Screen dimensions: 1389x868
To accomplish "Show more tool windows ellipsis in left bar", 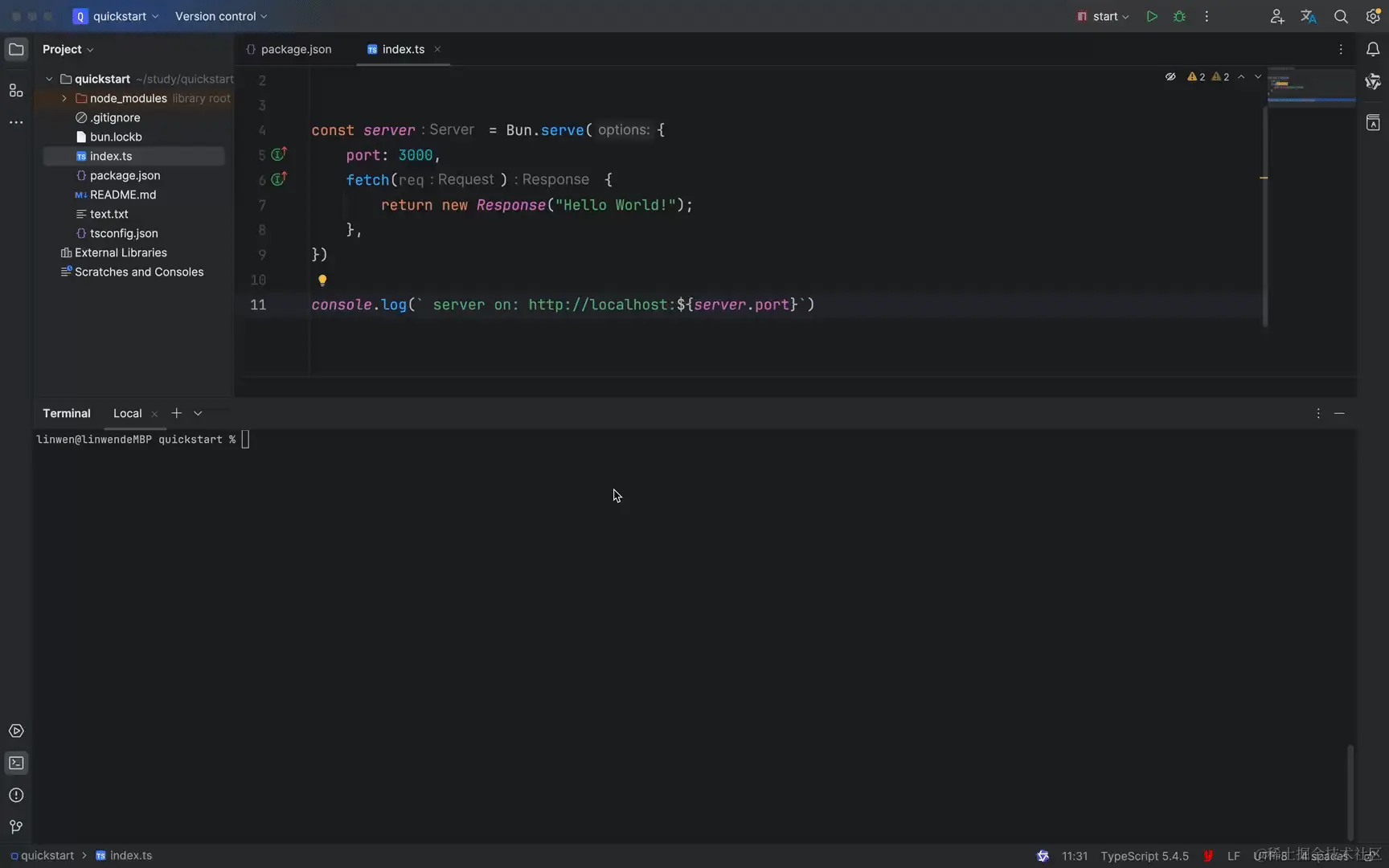I will pyautogui.click(x=16, y=122).
